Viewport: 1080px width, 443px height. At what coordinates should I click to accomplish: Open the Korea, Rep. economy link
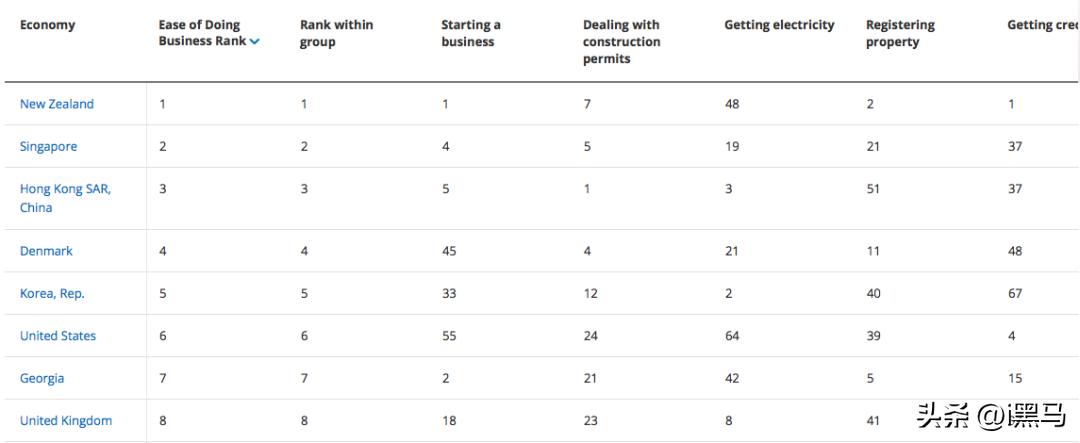[x=52, y=293]
